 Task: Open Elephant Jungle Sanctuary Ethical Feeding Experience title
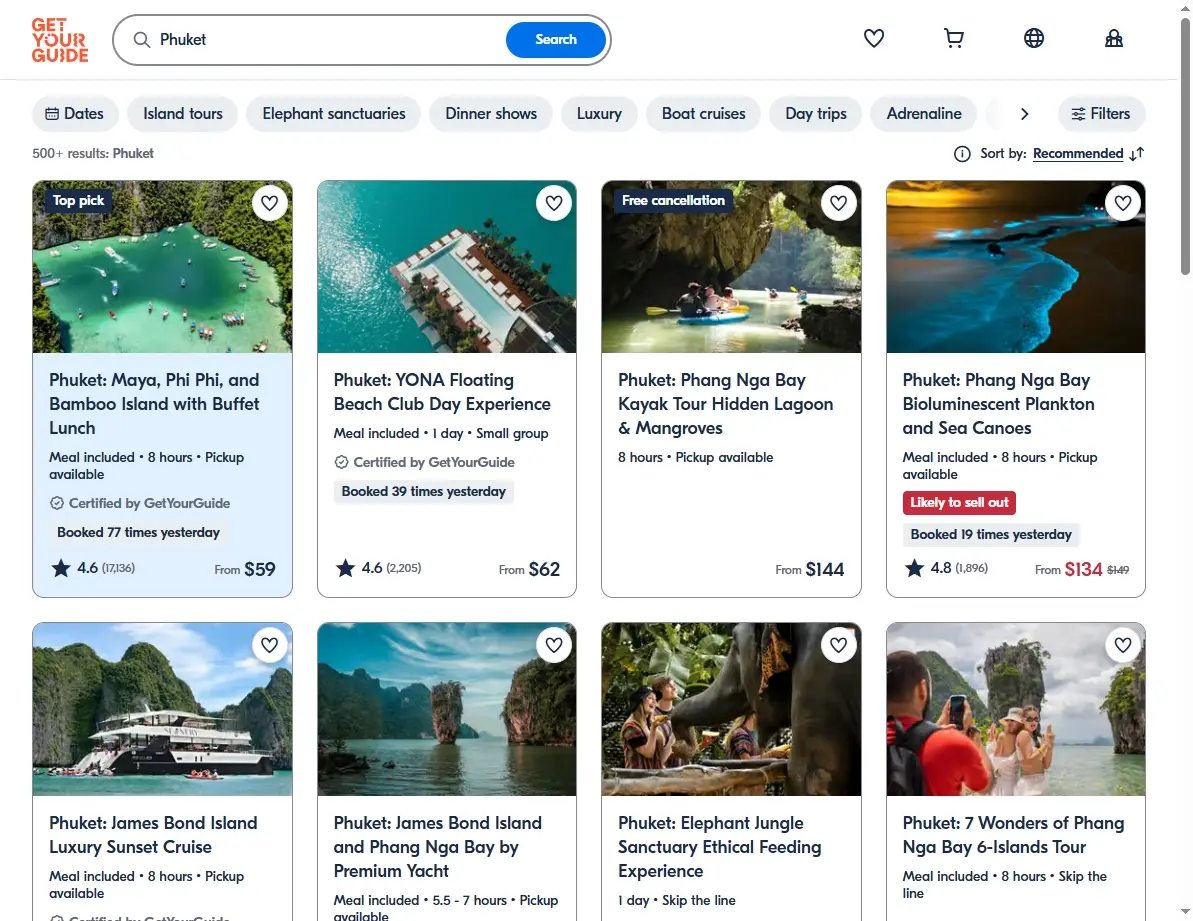(720, 846)
